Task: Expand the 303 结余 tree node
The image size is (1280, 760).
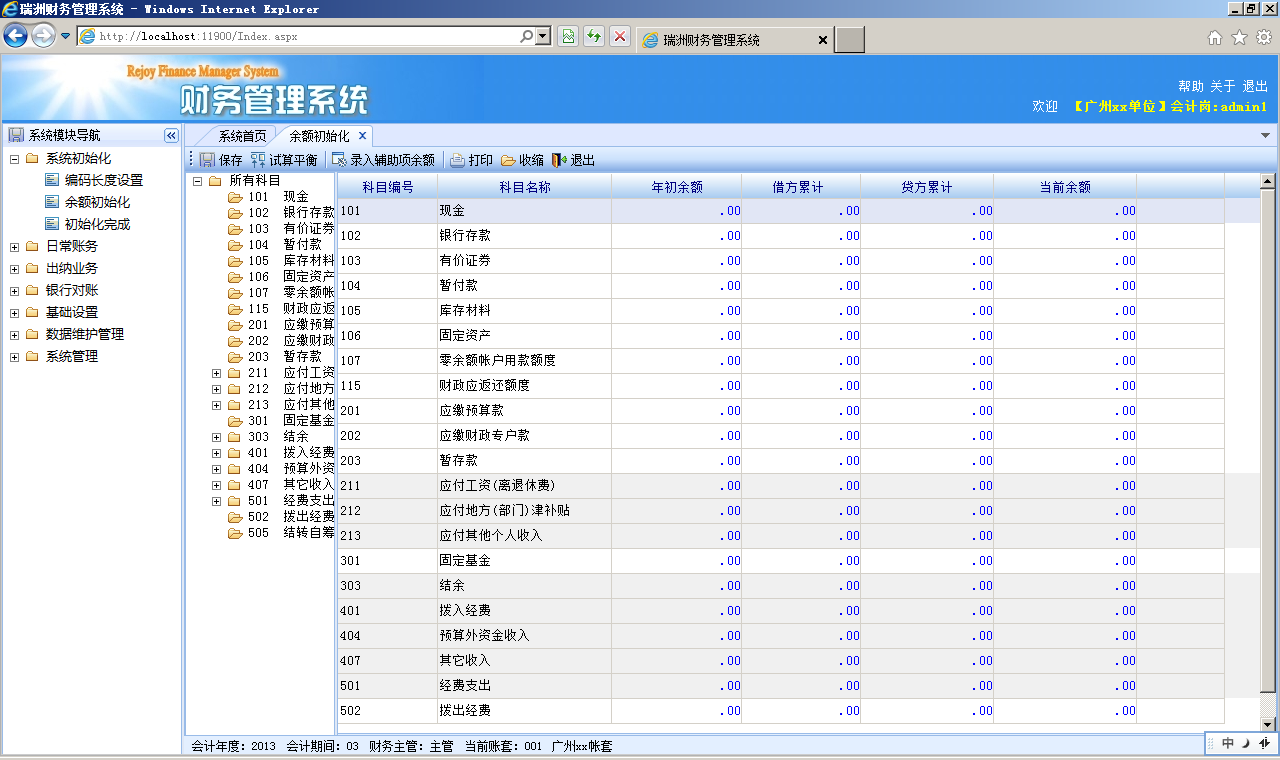Action: point(216,437)
